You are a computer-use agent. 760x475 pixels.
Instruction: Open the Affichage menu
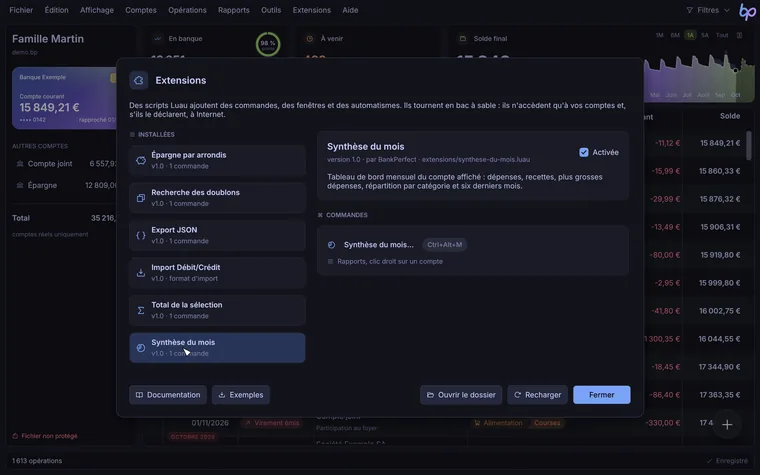coord(96,10)
